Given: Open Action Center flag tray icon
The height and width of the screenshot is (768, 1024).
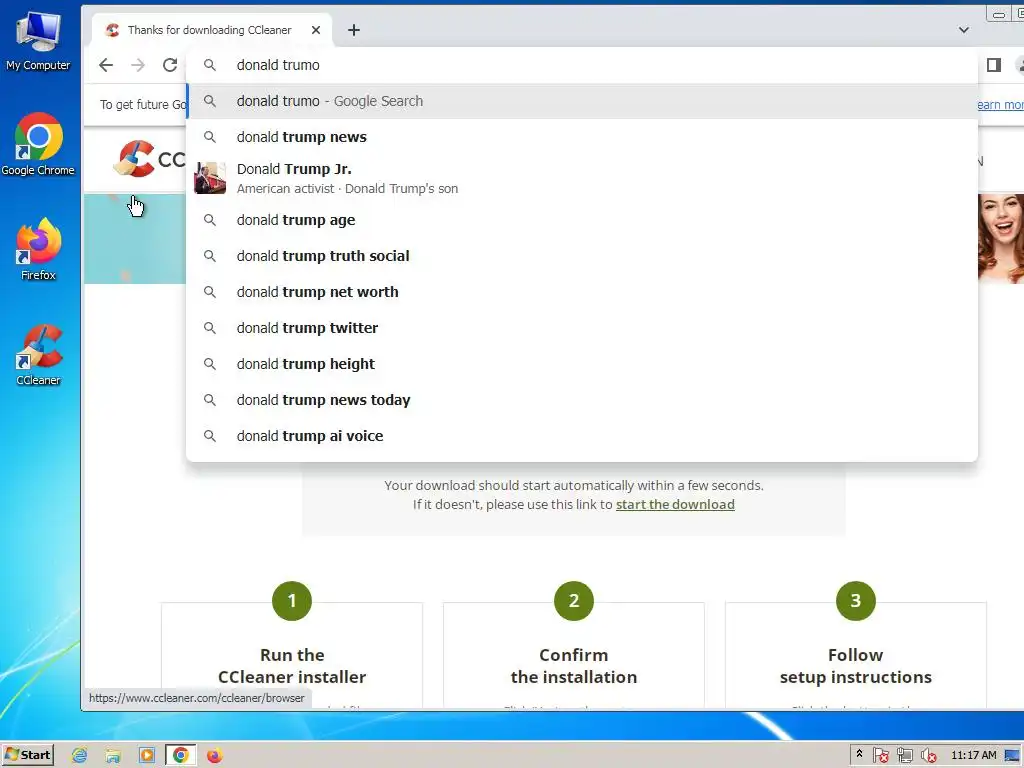Looking at the screenshot, I should tap(880, 756).
